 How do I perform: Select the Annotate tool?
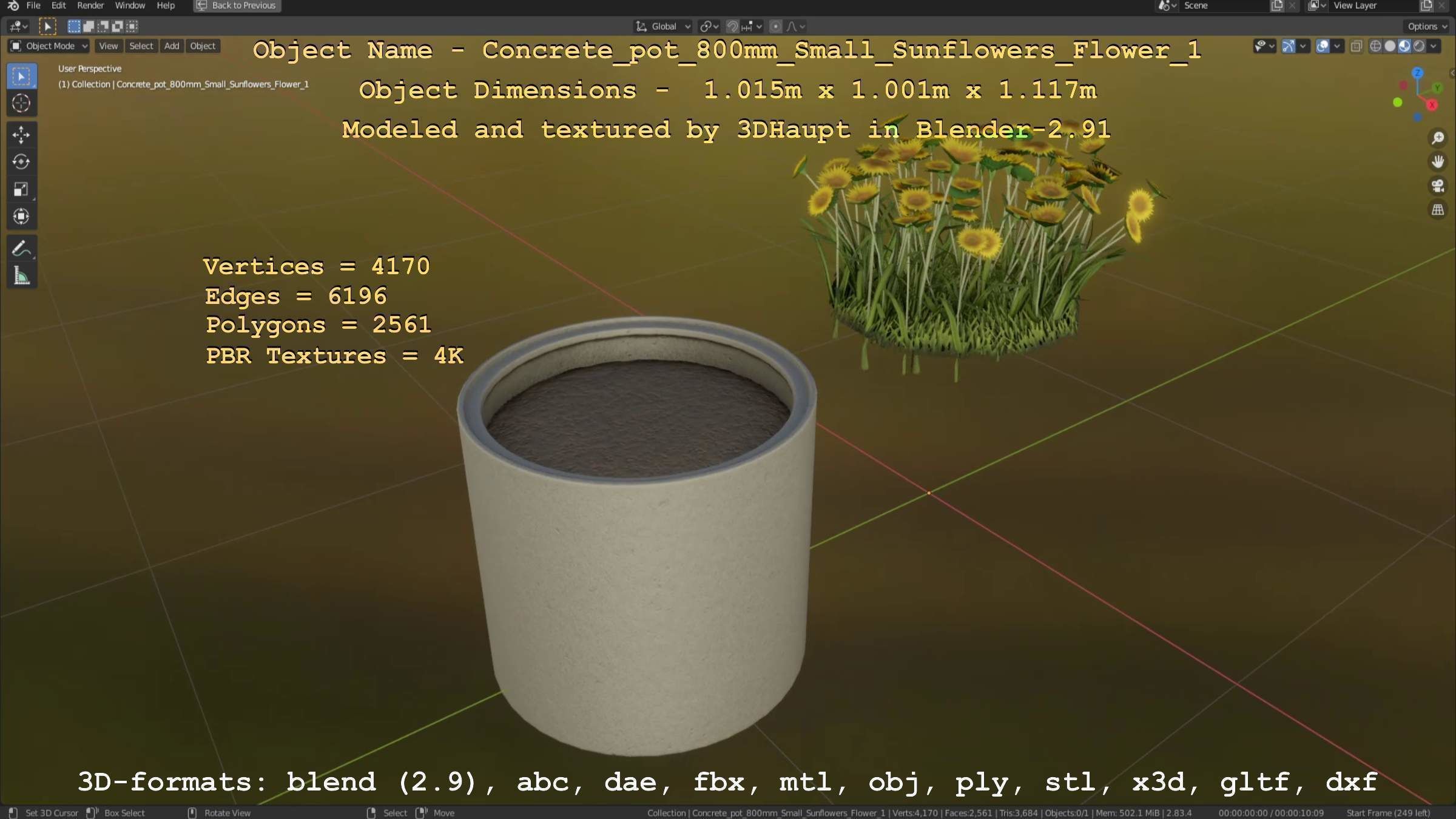pos(21,249)
